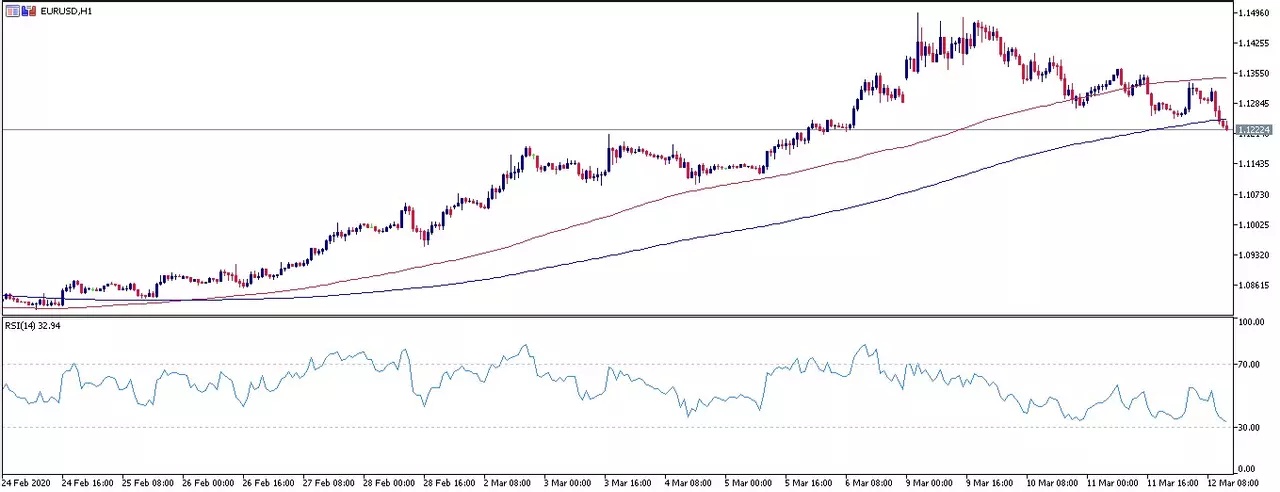Viewport: 1280px width, 492px height.
Task: Click the RSI 70.00 level value
Action: (1251, 365)
